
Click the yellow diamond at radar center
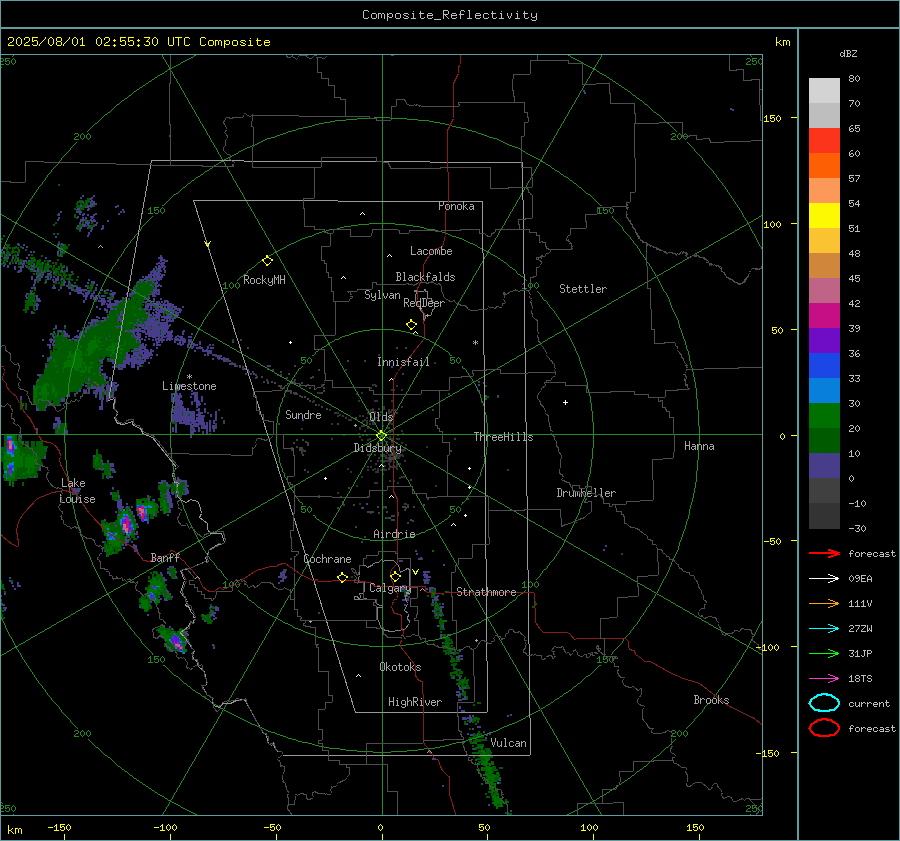pos(381,436)
